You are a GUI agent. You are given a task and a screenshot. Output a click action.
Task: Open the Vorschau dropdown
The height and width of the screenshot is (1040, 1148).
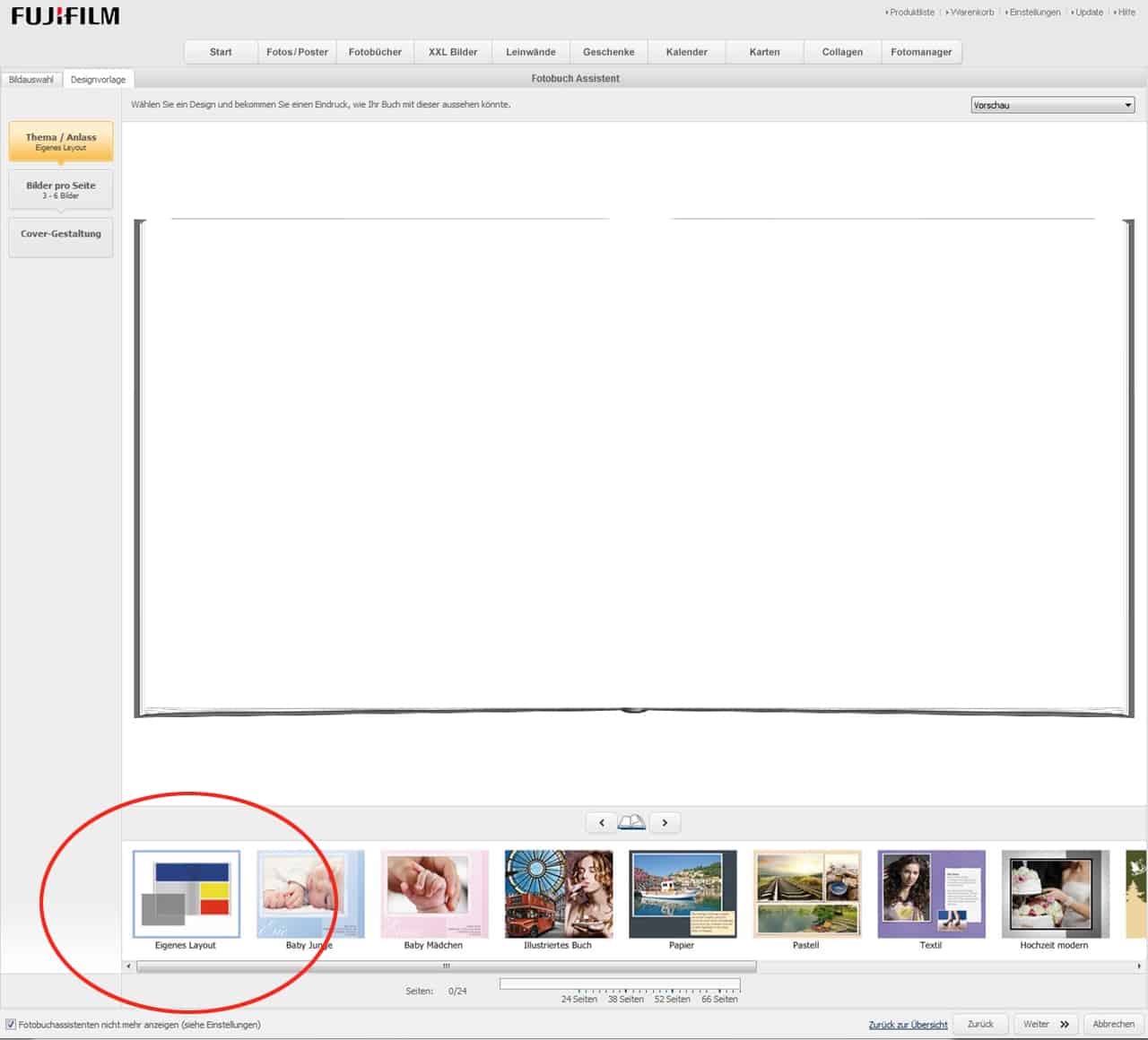(1053, 105)
